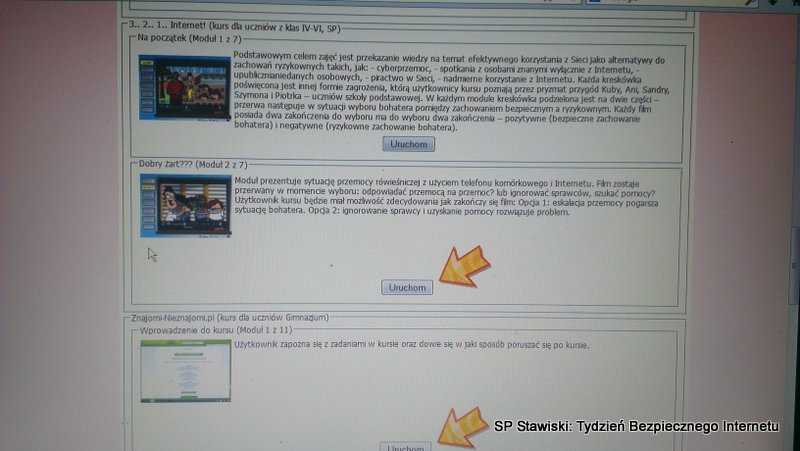Select the 'Znajomi-Nieznajomi.pl' course title

tap(230, 318)
